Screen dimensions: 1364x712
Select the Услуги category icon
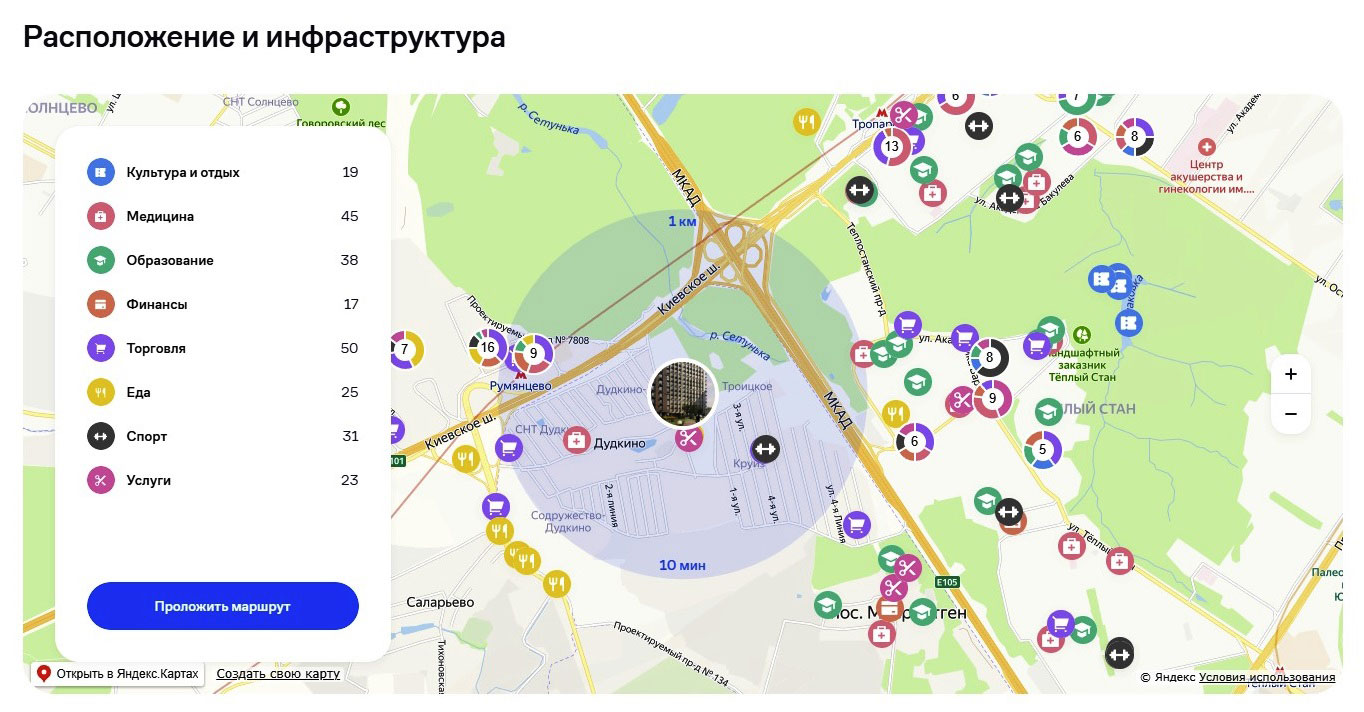tap(101, 480)
